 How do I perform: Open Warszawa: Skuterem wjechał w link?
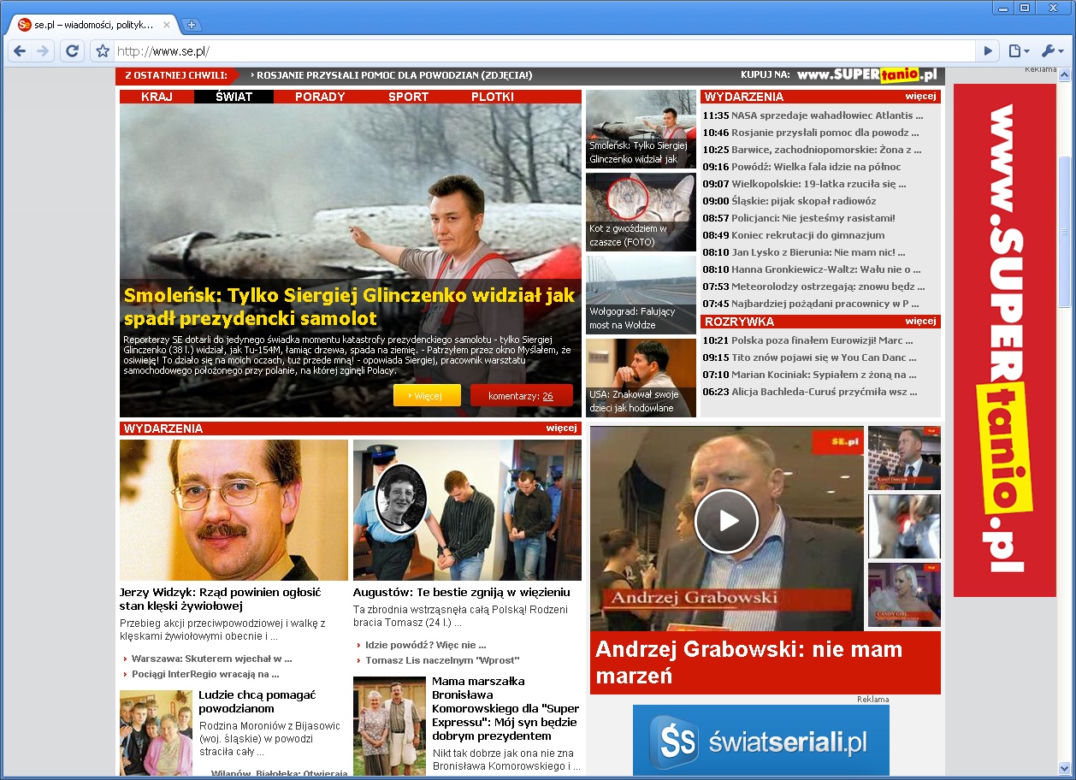coord(211,659)
